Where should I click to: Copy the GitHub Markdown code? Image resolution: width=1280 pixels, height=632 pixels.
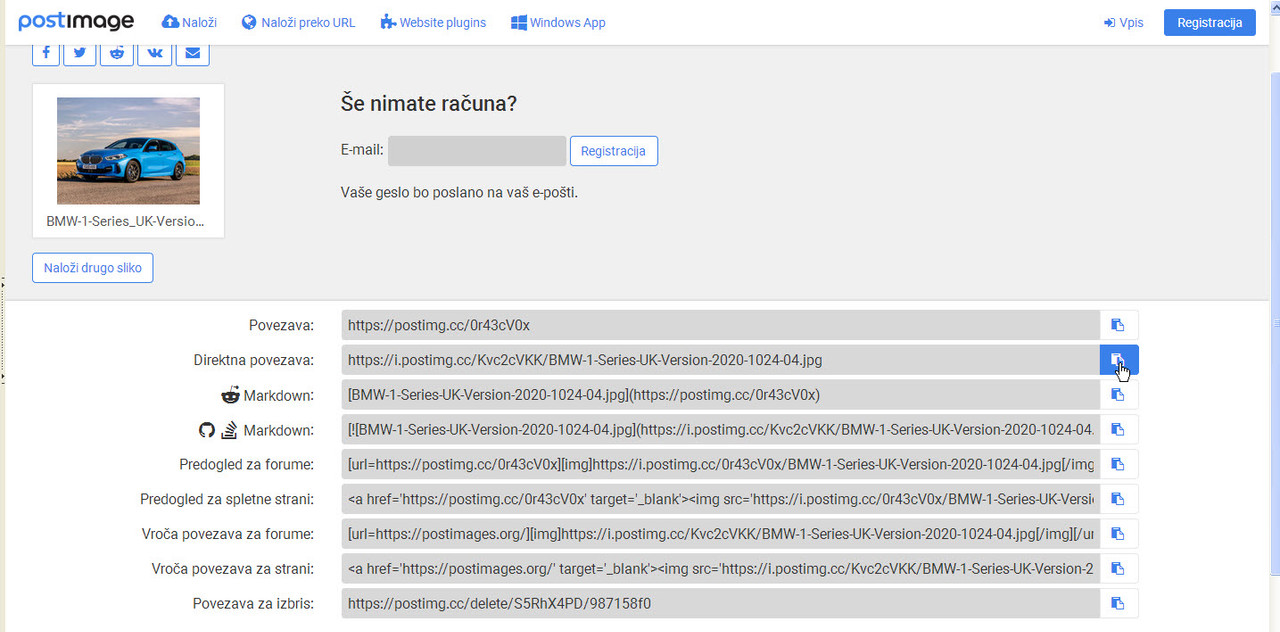click(x=1119, y=430)
